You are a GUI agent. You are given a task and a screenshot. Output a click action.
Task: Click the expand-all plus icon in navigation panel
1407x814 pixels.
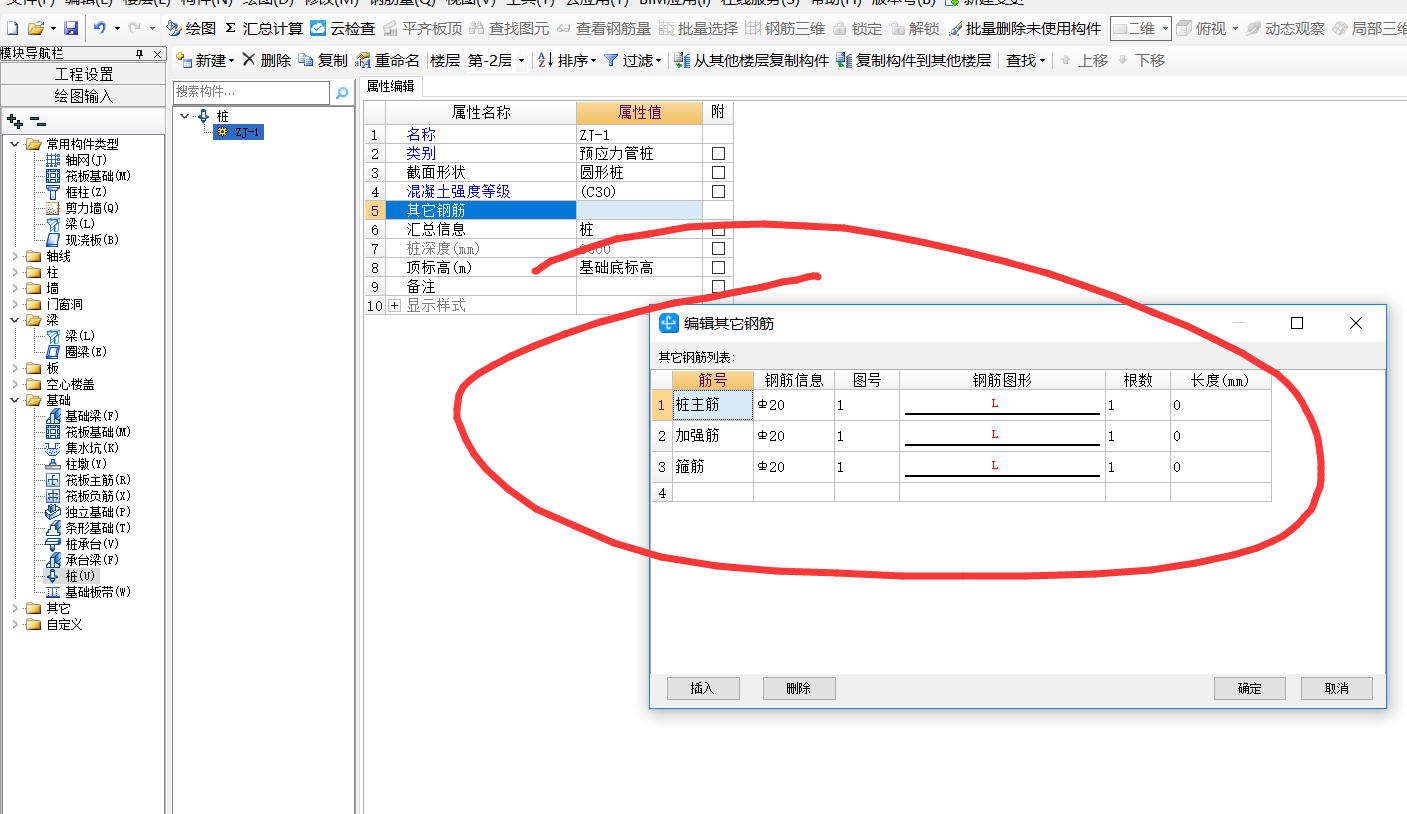pos(14,121)
